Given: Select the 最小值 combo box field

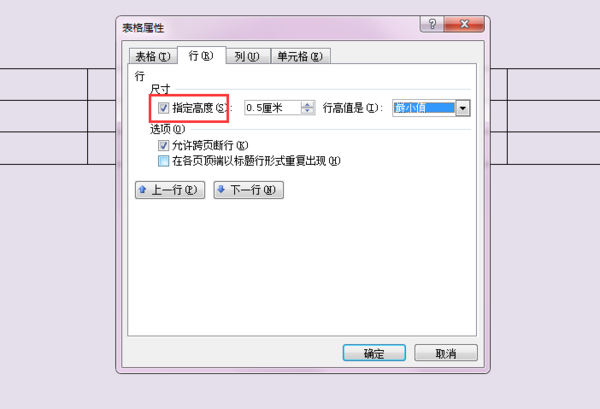Looking at the screenshot, I should pos(424,108).
